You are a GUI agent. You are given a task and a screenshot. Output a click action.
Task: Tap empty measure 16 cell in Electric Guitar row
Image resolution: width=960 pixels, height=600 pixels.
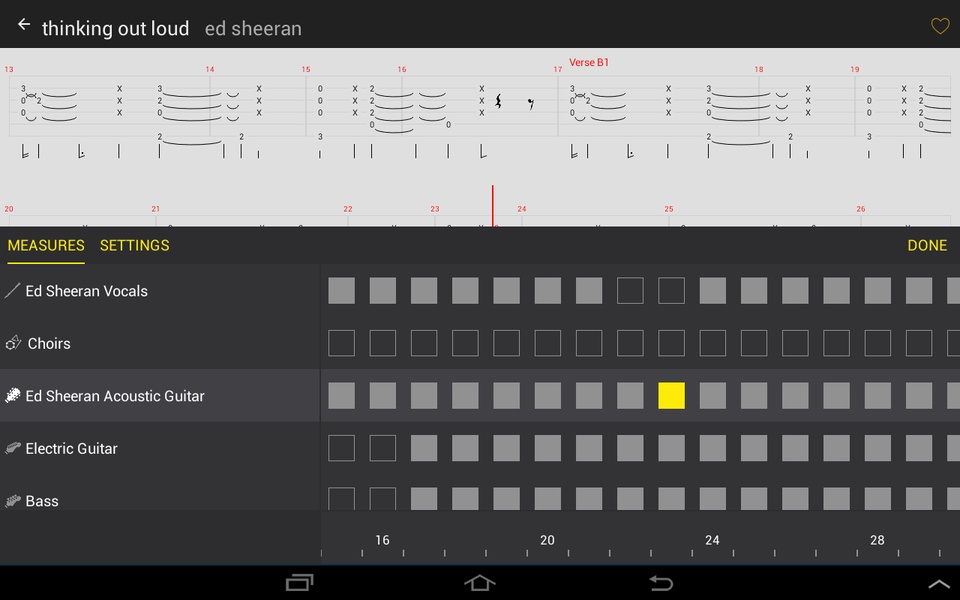(x=383, y=448)
